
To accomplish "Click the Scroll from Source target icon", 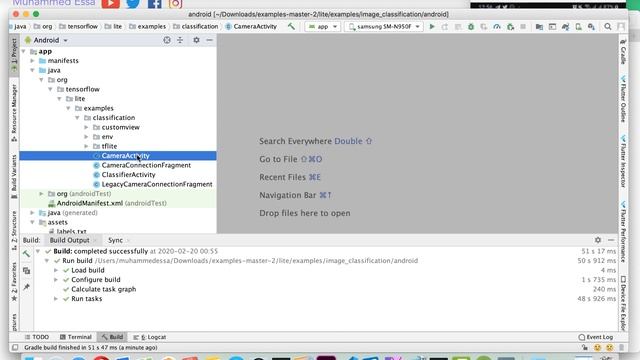I will [167, 40].
